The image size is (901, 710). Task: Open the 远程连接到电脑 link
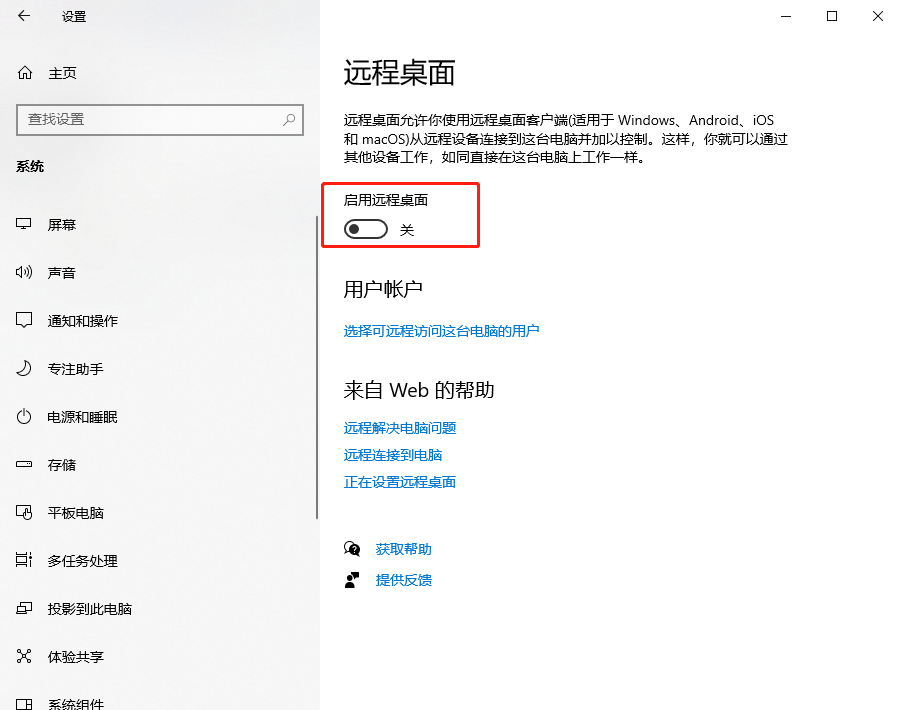pyautogui.click(x=393, y=455)
